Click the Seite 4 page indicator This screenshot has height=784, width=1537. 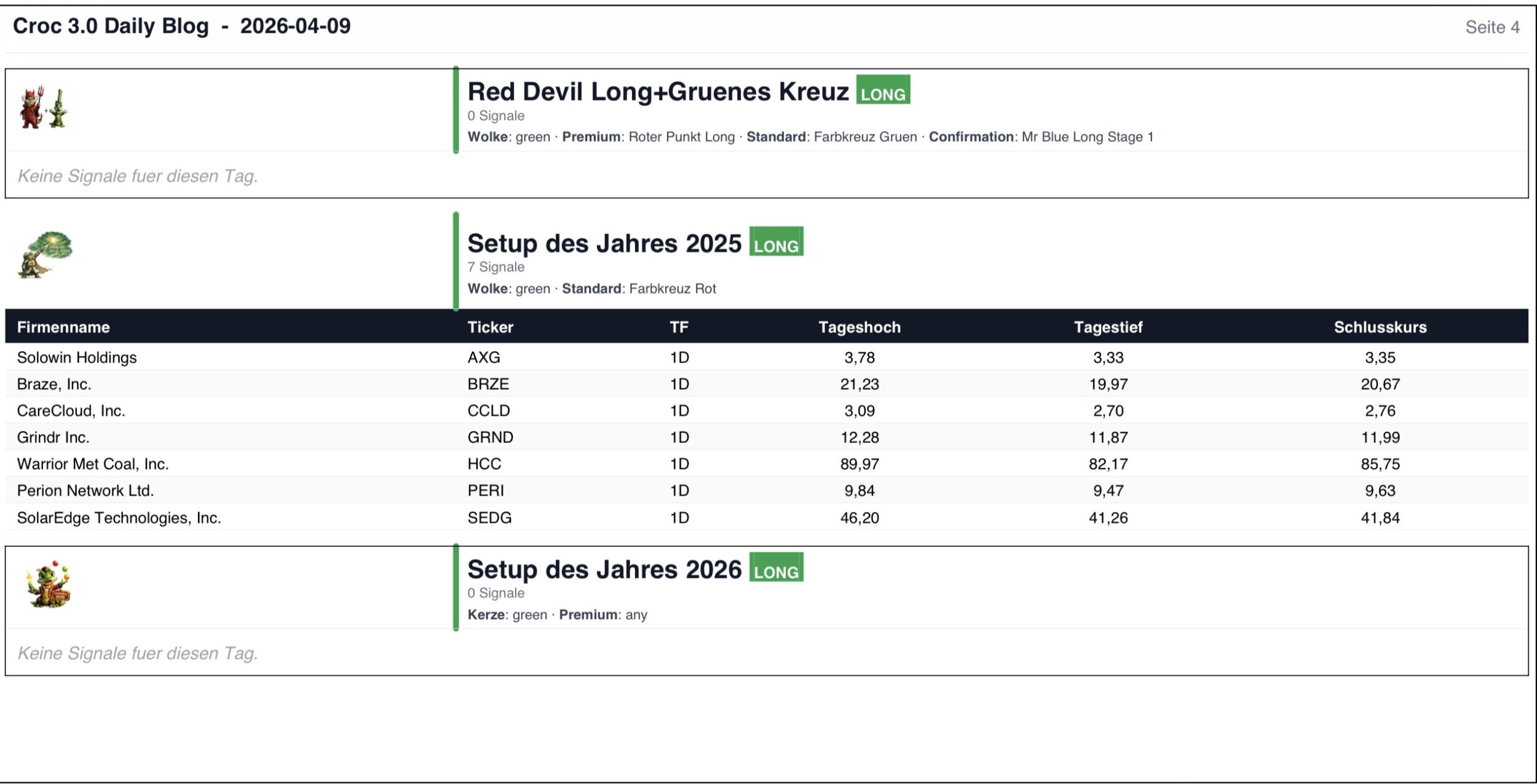click(x=1492, y=27)
